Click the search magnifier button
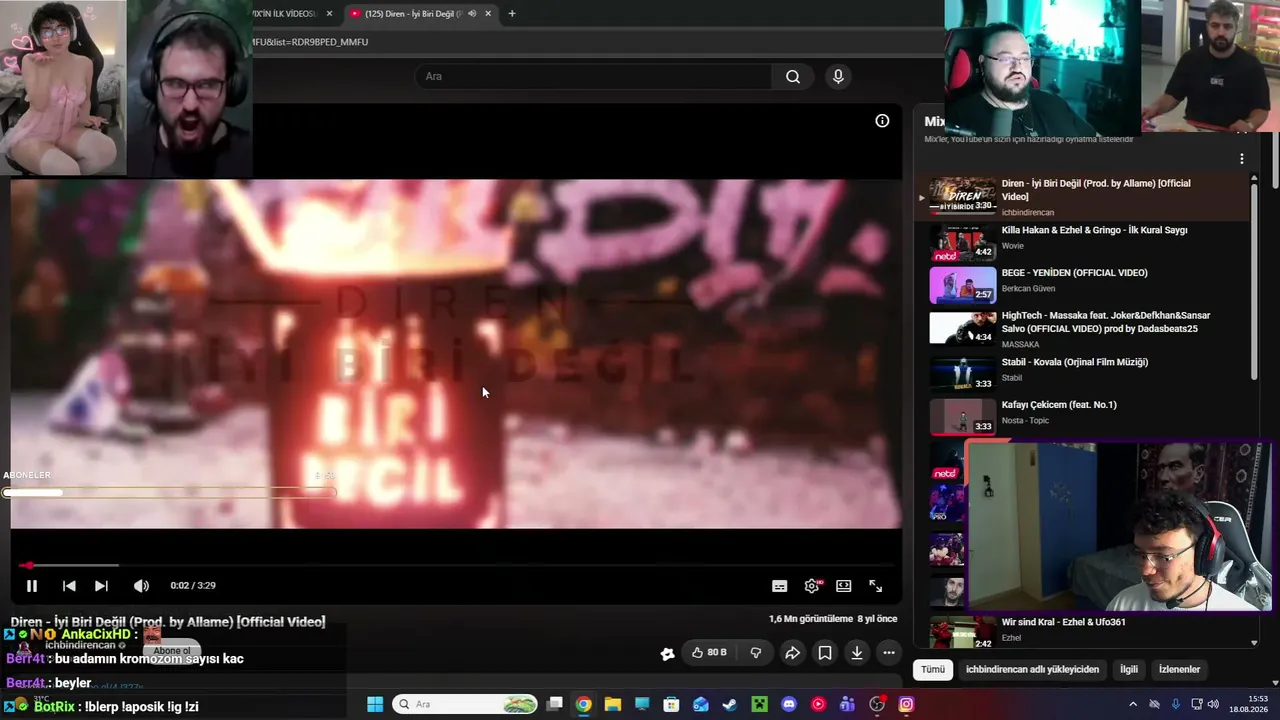Viewport: 1280px width, 720px height. 793,77
